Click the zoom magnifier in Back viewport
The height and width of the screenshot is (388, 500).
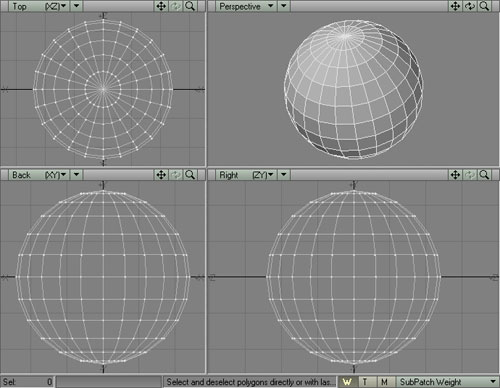190,175
